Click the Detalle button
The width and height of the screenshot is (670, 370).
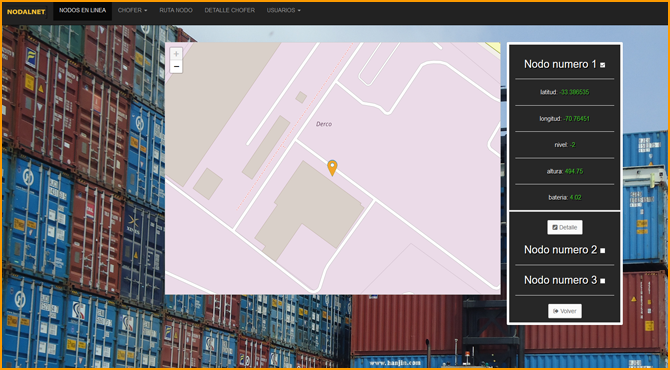564,227
